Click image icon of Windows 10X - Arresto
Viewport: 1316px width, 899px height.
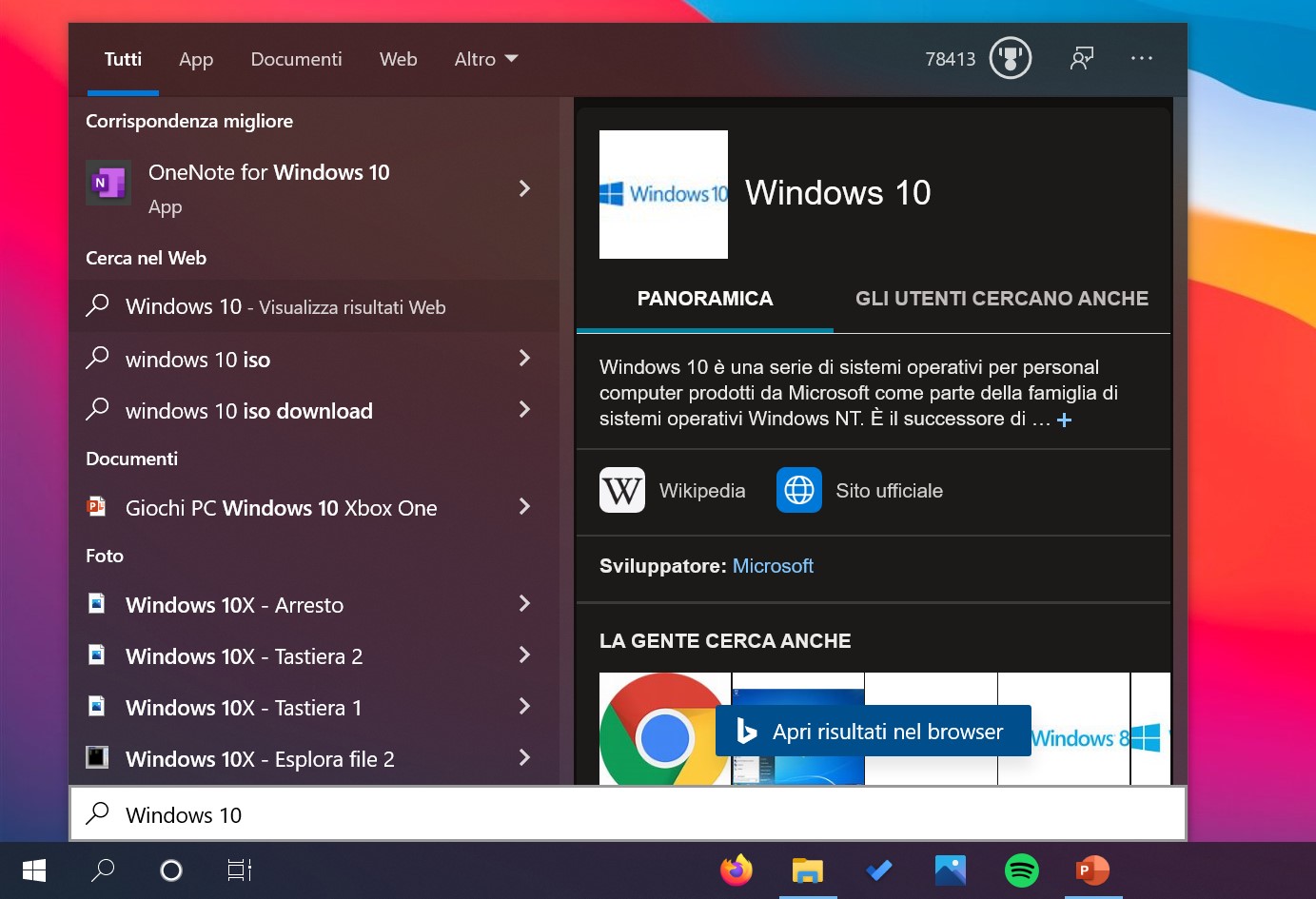click(97, 603)
